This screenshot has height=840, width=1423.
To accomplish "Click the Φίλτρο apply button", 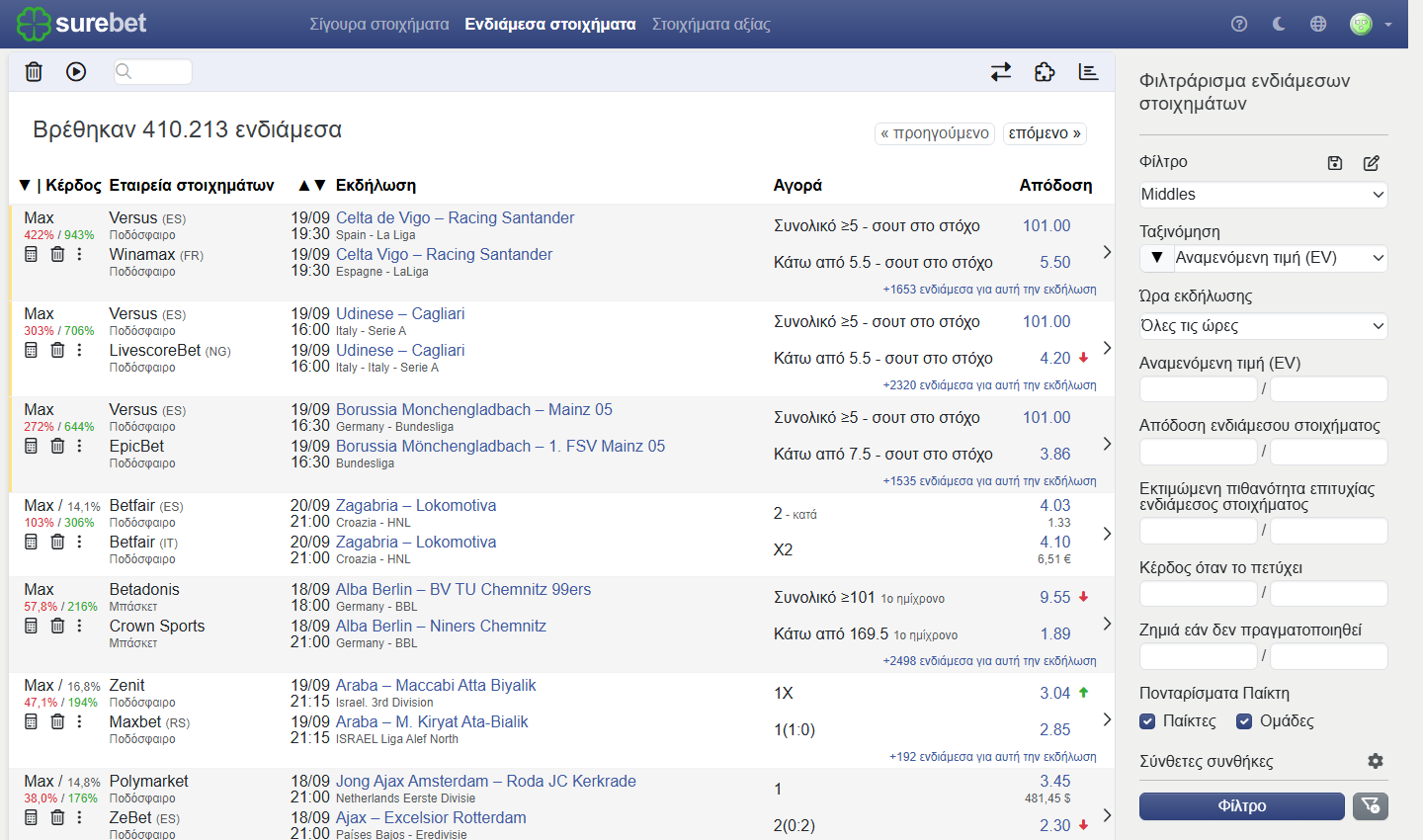I will (x=1242, y=806).
